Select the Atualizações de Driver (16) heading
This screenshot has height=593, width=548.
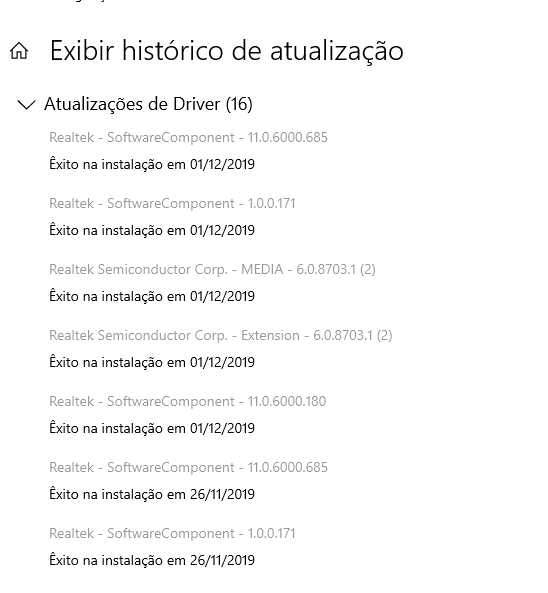pyautogui.click(x=148, y=104)
